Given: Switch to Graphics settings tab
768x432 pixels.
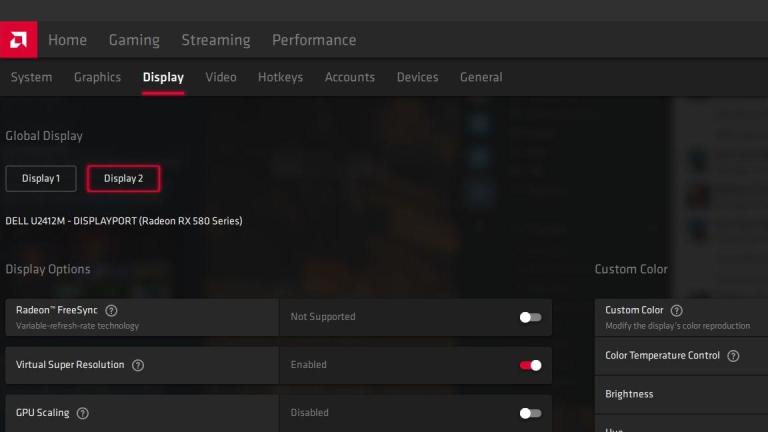Looking at the screenshot, I should click(97, 77).
